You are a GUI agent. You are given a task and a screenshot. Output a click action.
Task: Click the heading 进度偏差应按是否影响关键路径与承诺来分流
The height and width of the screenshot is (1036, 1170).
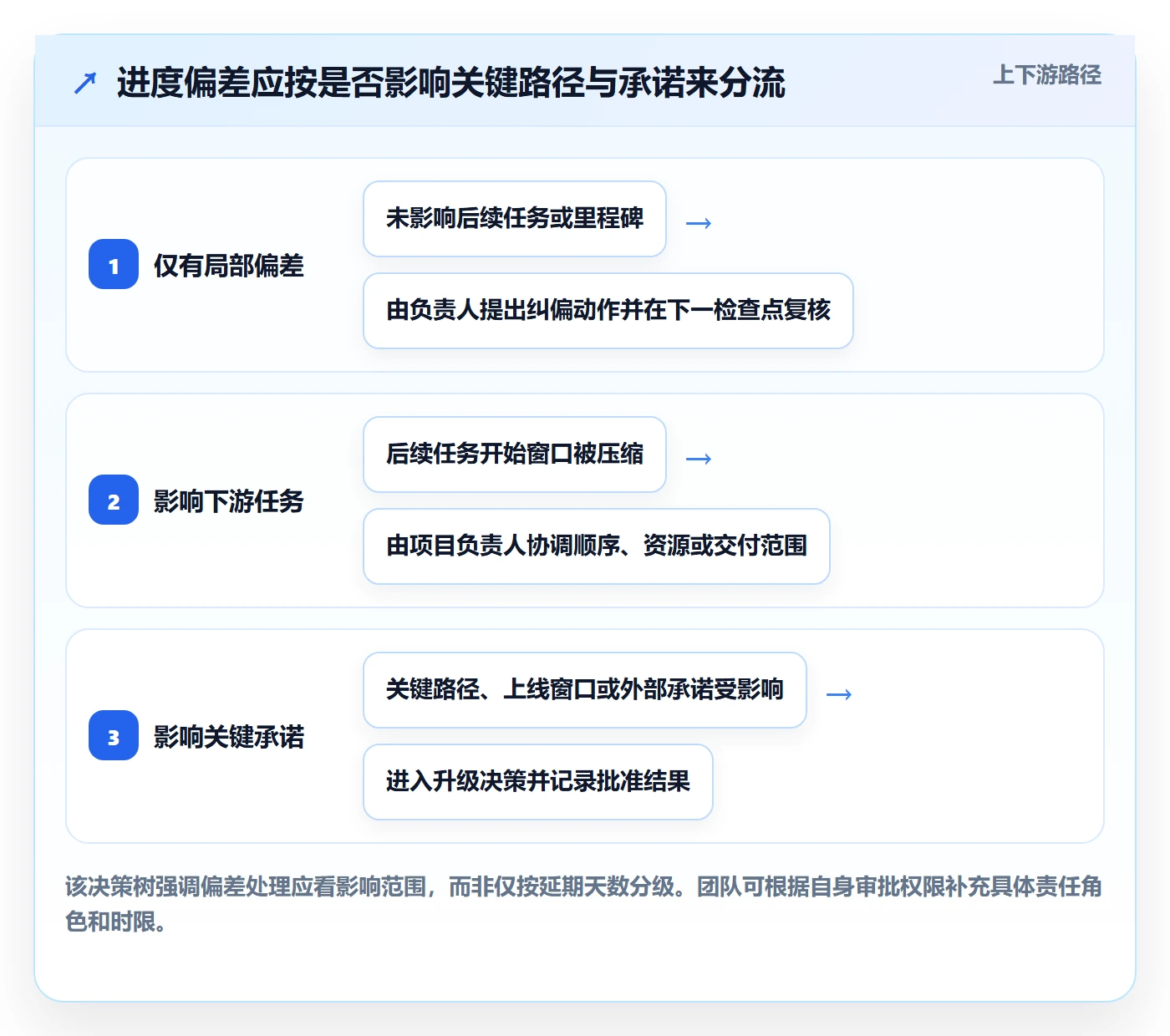(x=450, y=83)
